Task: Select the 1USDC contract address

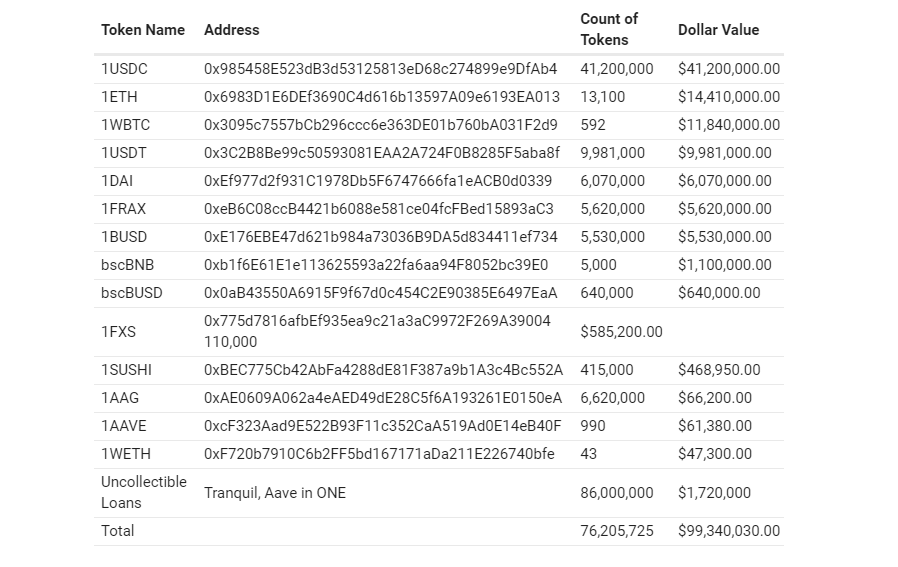Action: (380, 69)
